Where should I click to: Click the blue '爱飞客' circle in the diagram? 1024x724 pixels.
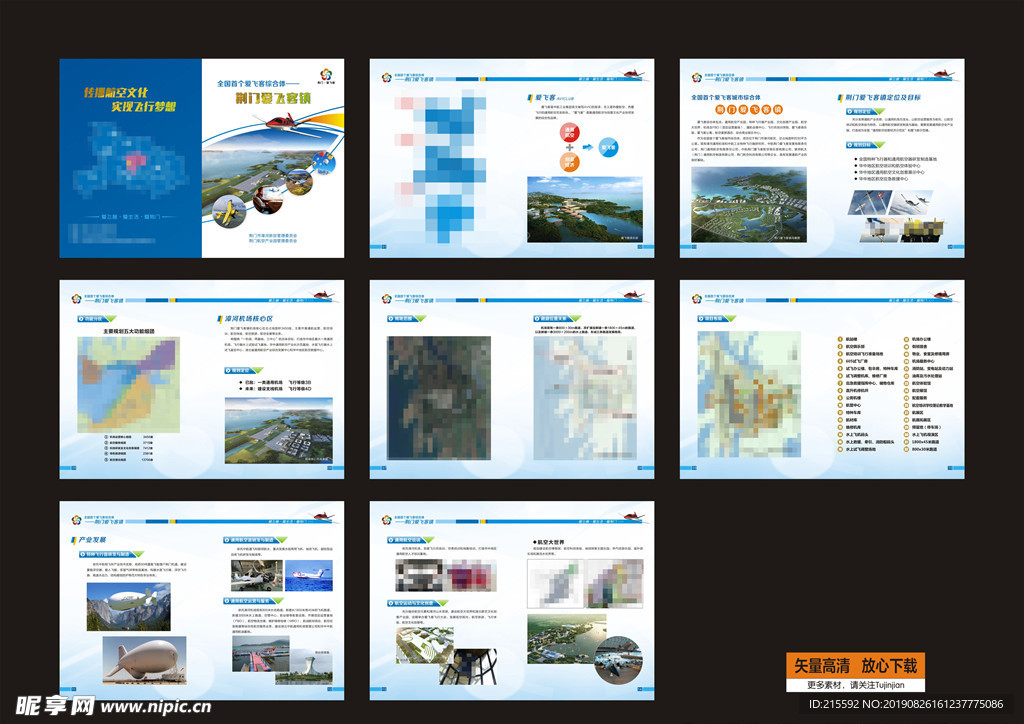(x=608, y=148)
